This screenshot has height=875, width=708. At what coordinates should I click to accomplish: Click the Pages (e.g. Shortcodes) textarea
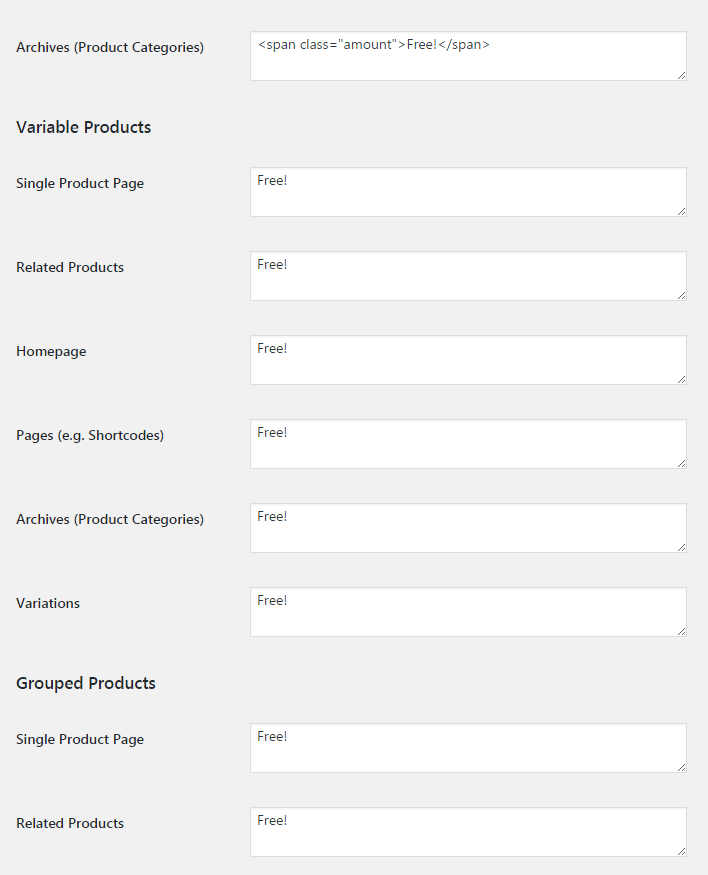[468, 444]
